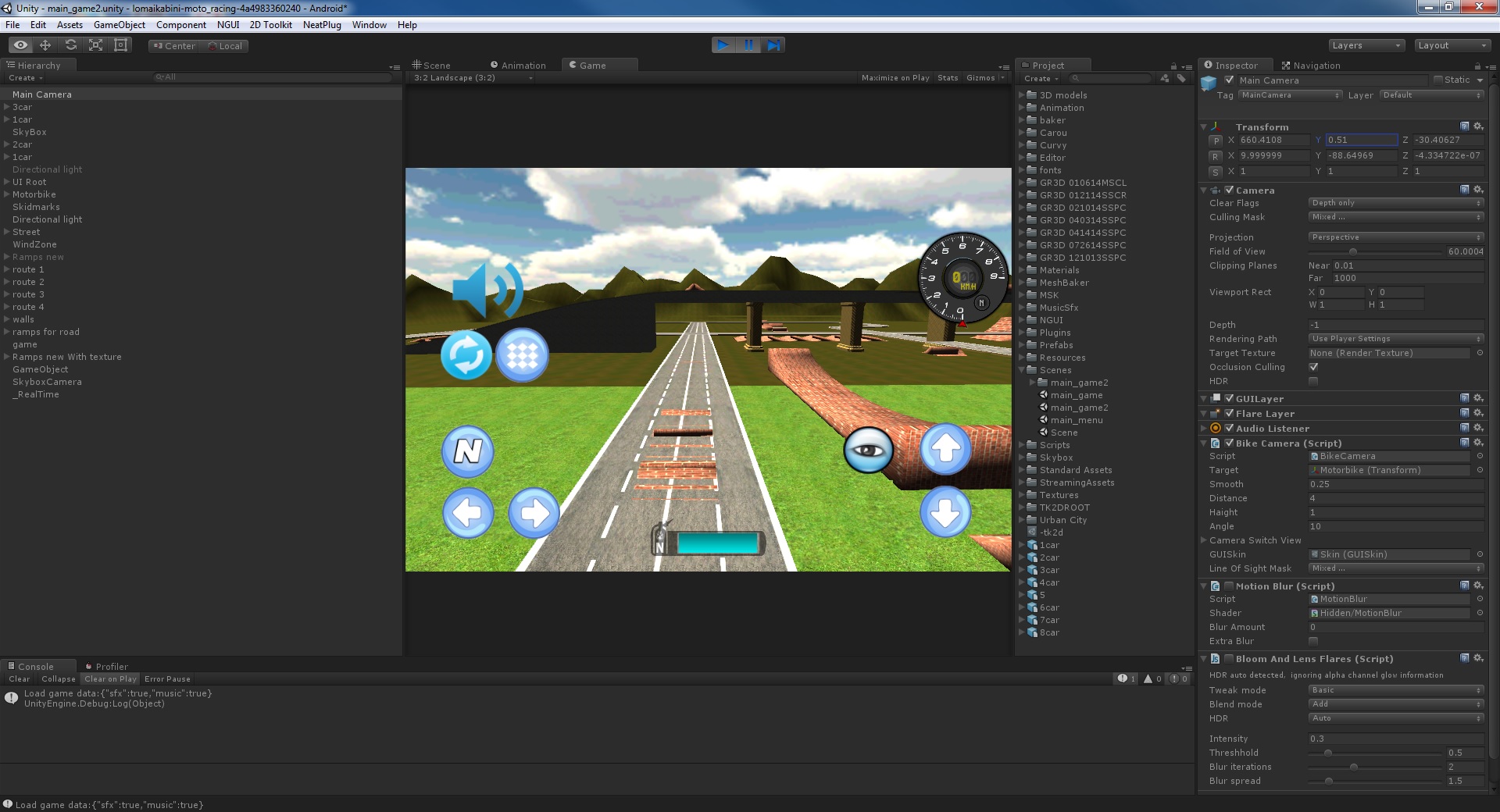1500x812 pixels.
Task: Select the Rotate tool in toolbar
Action: 70,45
